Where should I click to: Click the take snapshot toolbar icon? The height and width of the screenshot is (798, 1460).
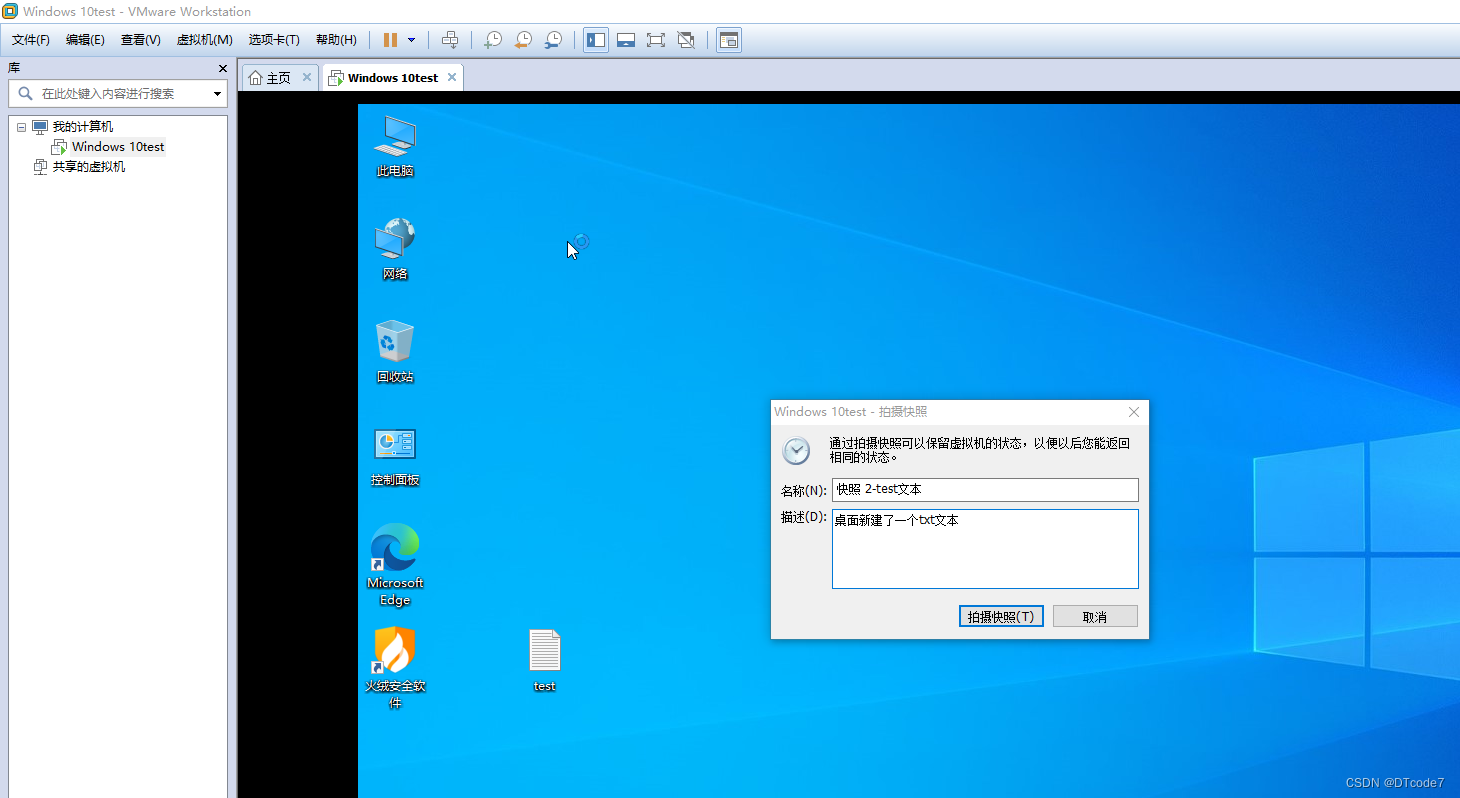pyautogui.click(x=493, y=40)
